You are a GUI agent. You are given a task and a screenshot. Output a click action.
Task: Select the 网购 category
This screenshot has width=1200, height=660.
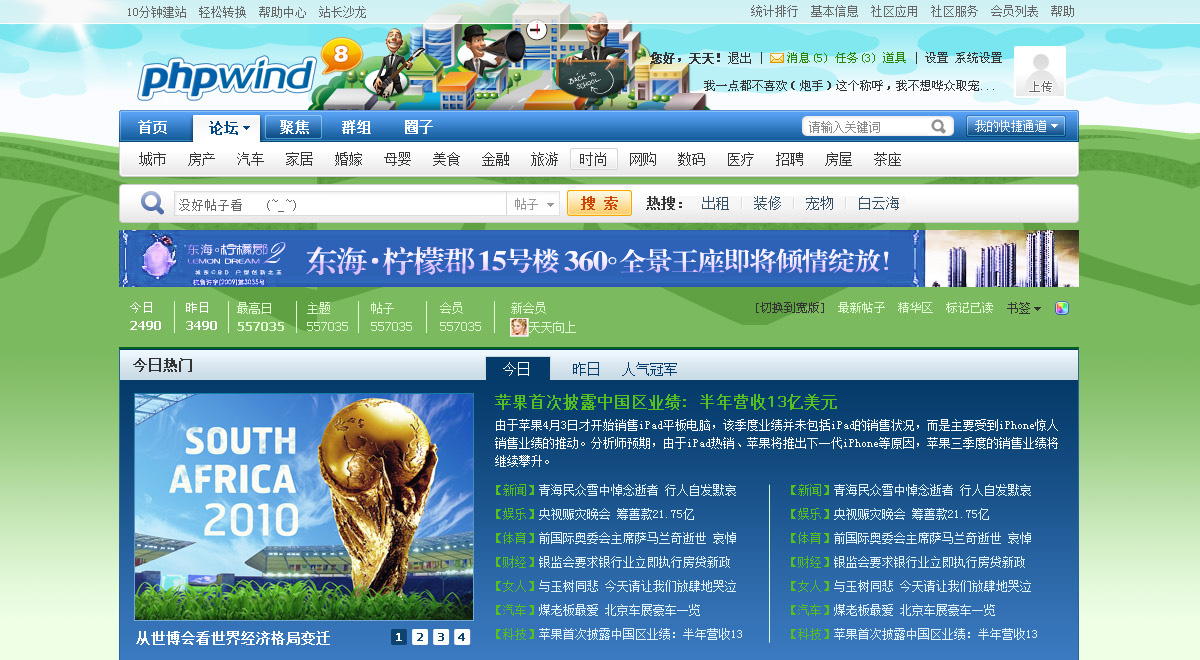tap(643, 160)
